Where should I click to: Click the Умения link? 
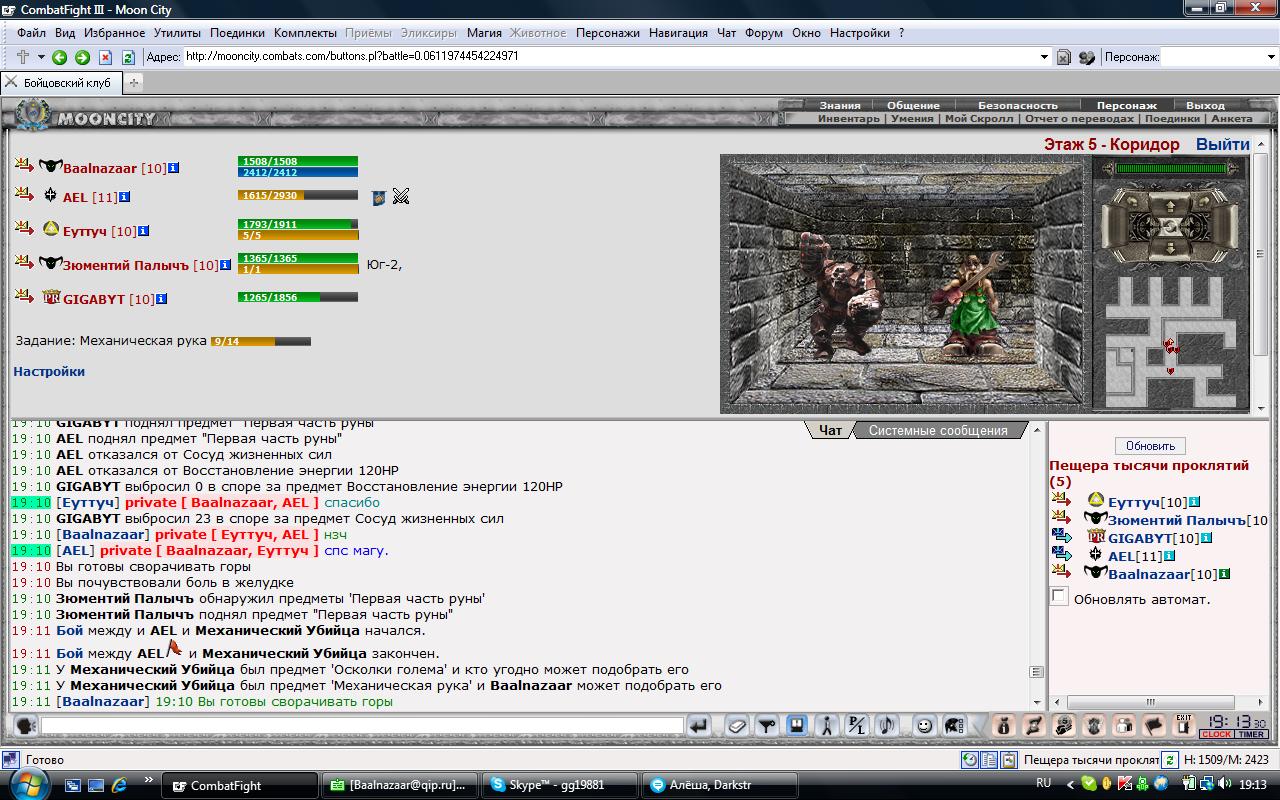[912, 118]
